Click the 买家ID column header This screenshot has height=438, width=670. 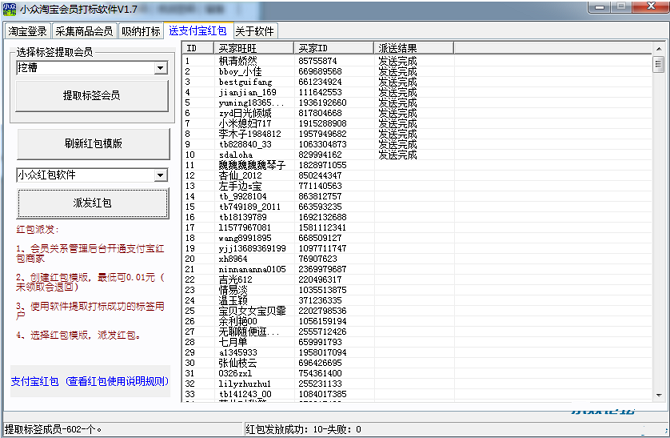pyautogui.click(x=333, y=48)
